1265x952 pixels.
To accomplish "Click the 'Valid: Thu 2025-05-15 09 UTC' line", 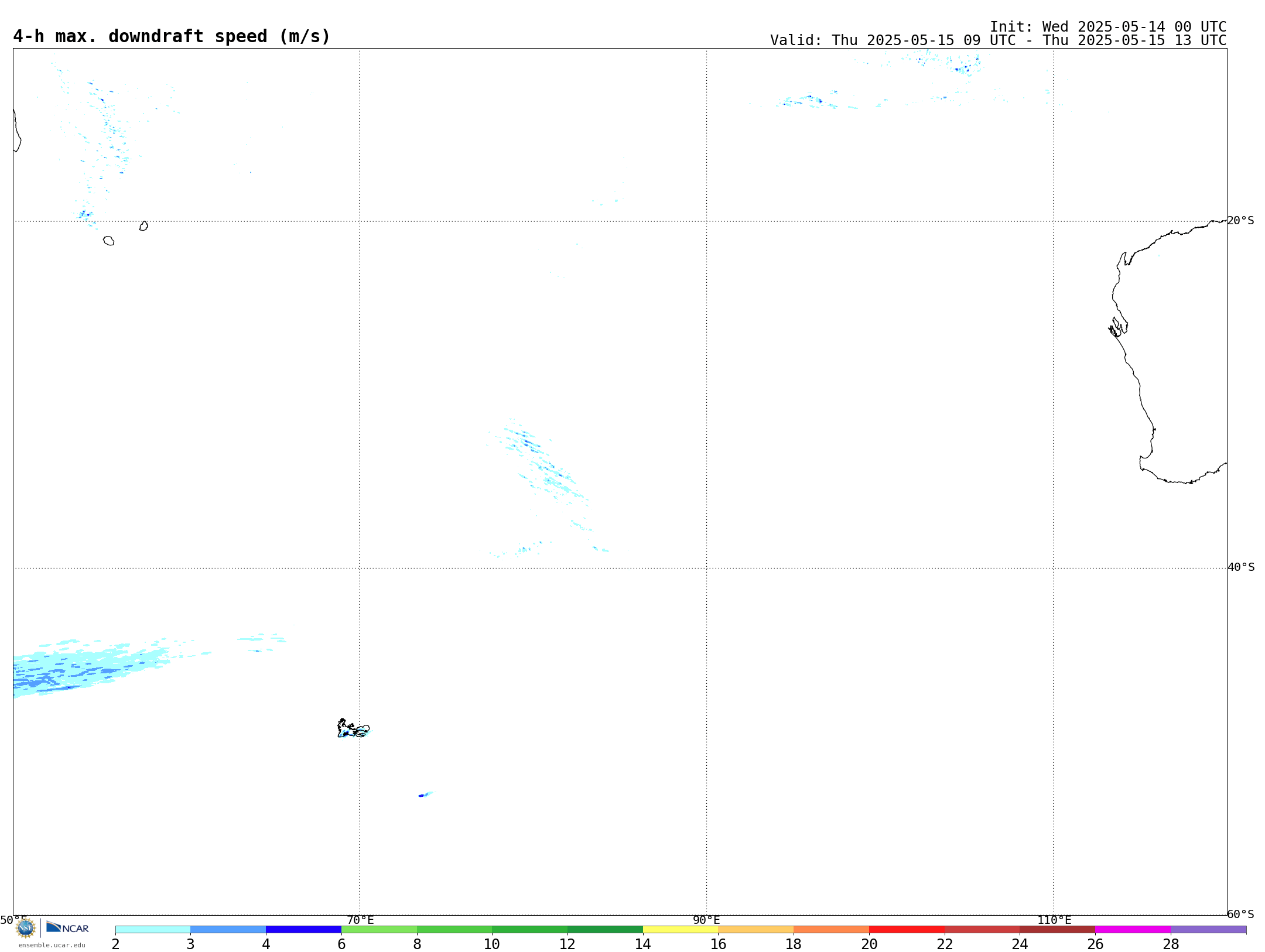I will [998, 40].
